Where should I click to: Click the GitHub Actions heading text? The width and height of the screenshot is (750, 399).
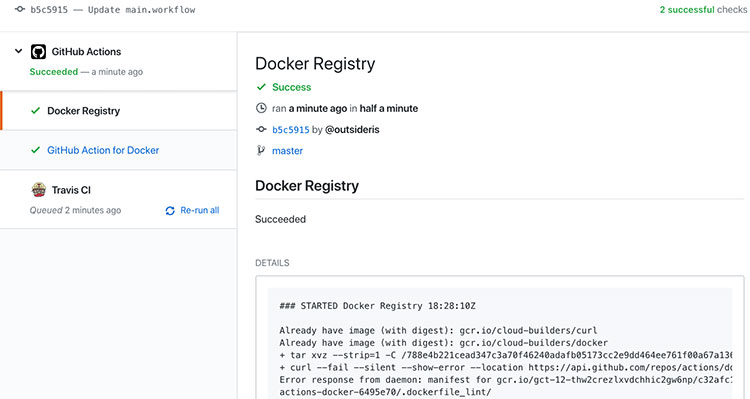pyautogui.click(x=86, y=52)
